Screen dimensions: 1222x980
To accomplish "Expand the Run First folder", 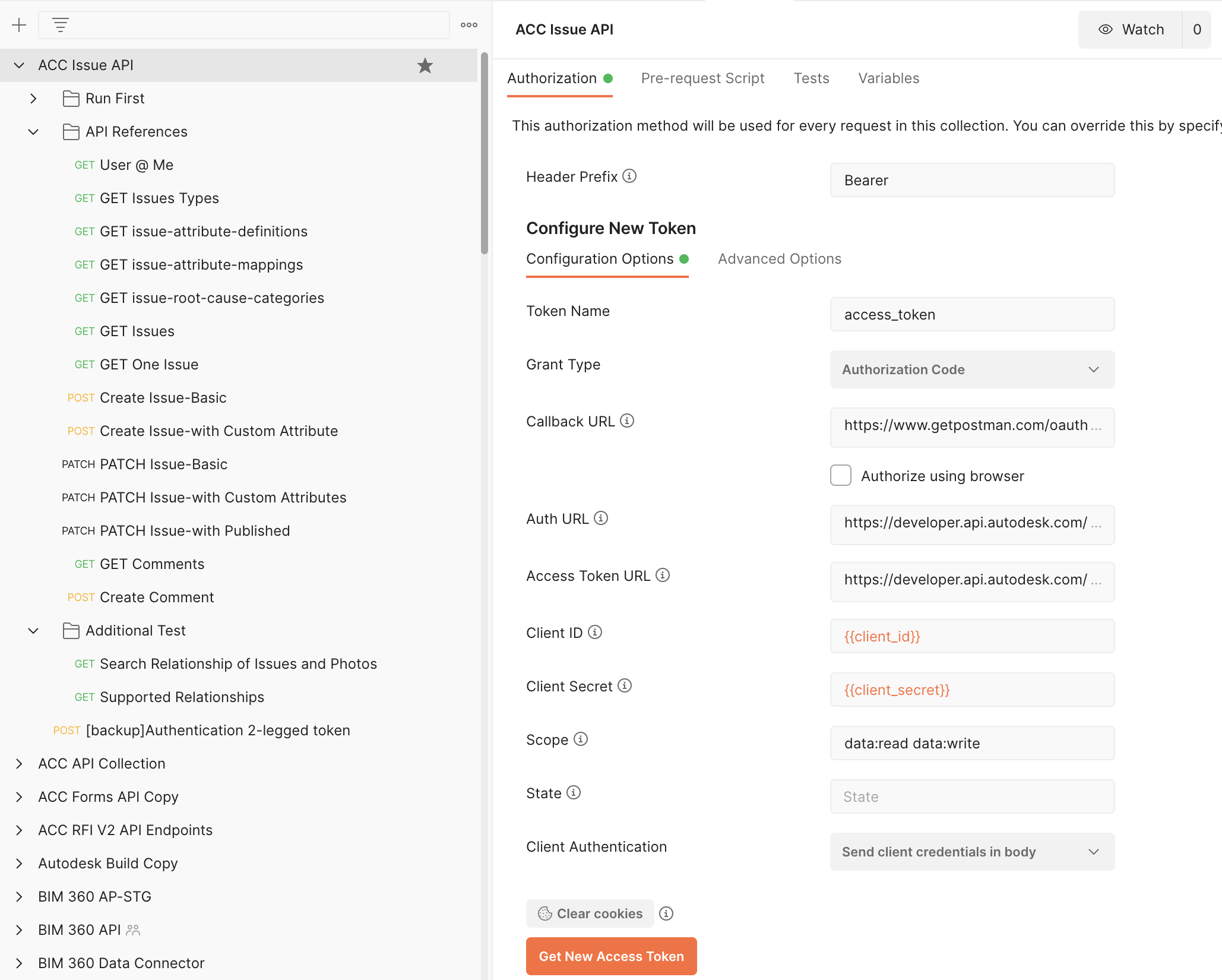I will [33, 99].
